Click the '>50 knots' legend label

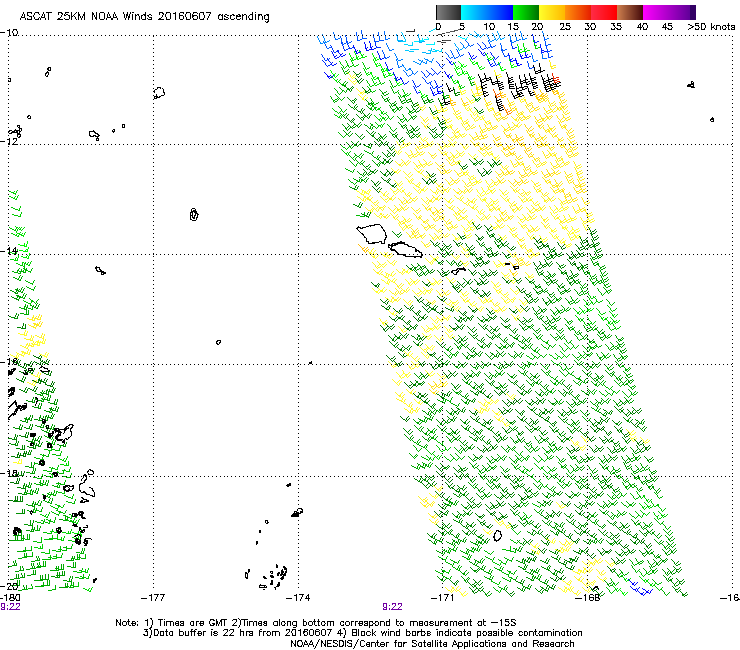click(x=711, y=27)
